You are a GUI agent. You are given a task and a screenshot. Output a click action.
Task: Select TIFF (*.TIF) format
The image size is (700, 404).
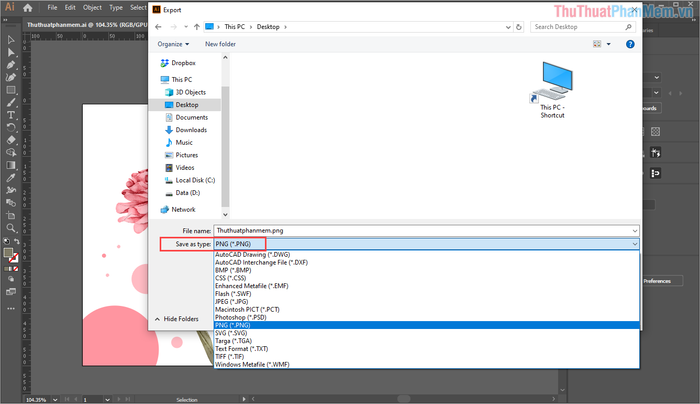coord(426,357)
